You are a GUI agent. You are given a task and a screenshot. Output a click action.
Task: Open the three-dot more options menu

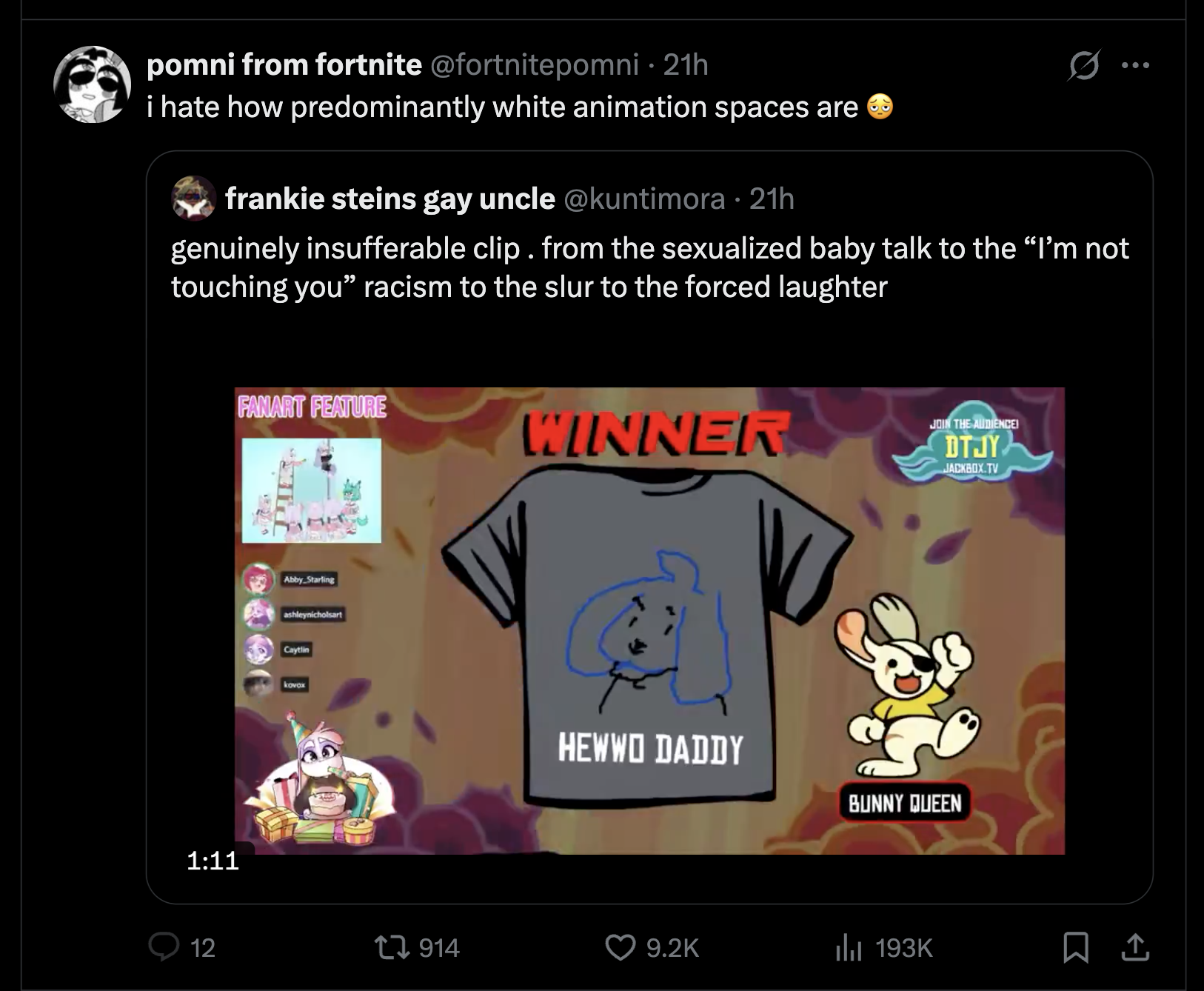point(1135,66)
